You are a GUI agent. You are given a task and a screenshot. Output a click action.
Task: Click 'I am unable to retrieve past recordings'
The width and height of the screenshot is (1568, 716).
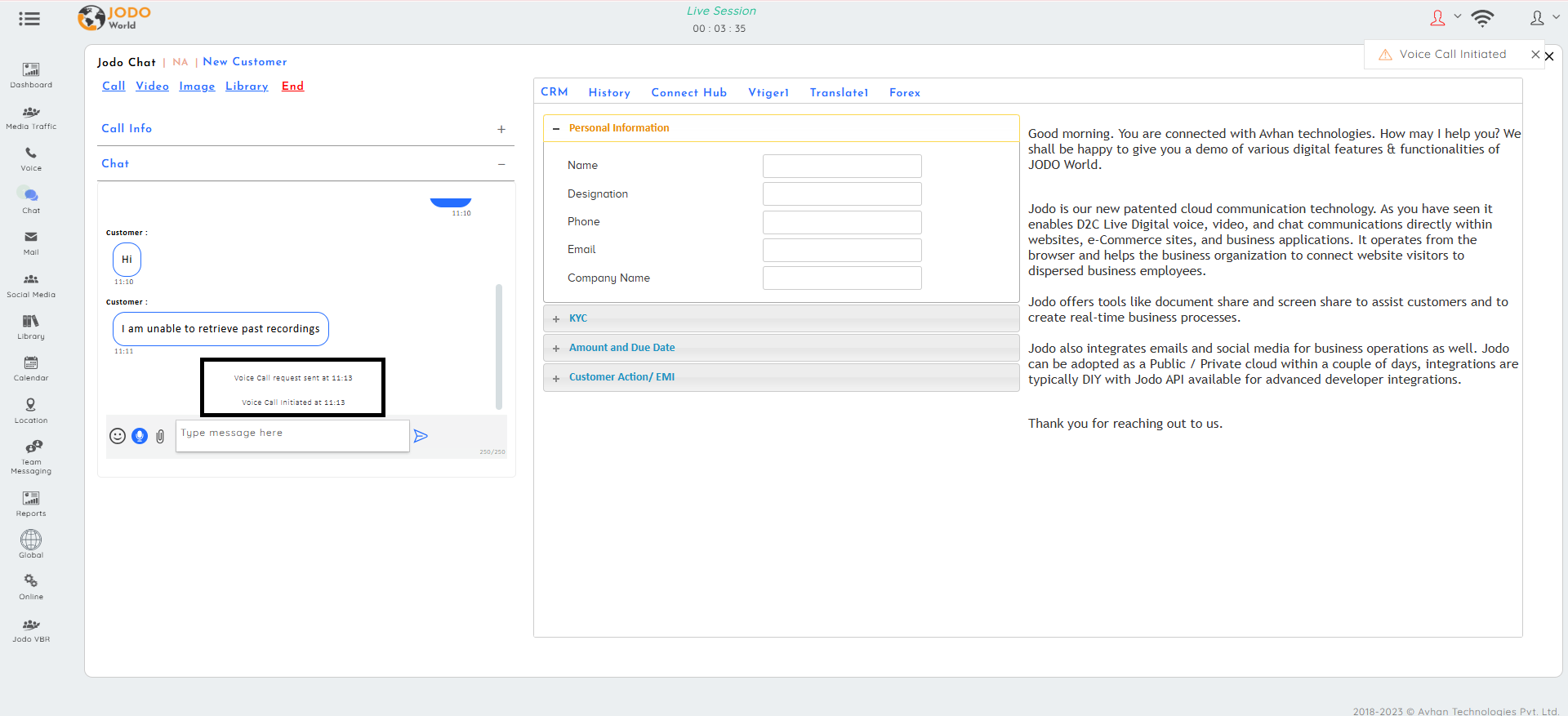(x=220, y=329)
